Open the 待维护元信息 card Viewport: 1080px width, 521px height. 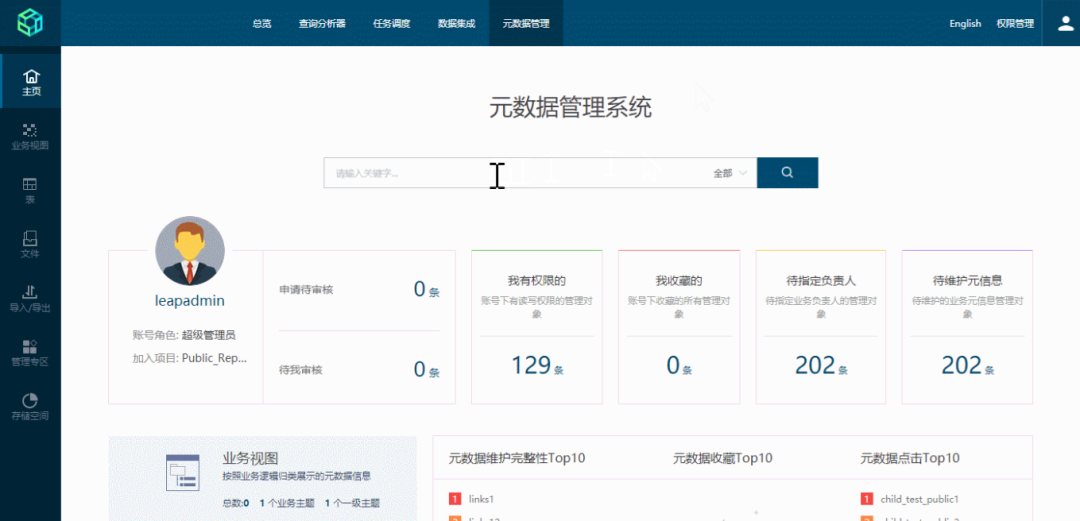point(967,327)
